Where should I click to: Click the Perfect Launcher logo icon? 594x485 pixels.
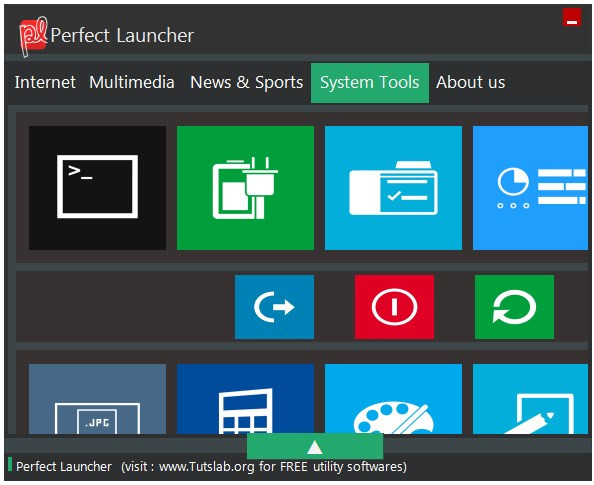click(x=33, y=36)
